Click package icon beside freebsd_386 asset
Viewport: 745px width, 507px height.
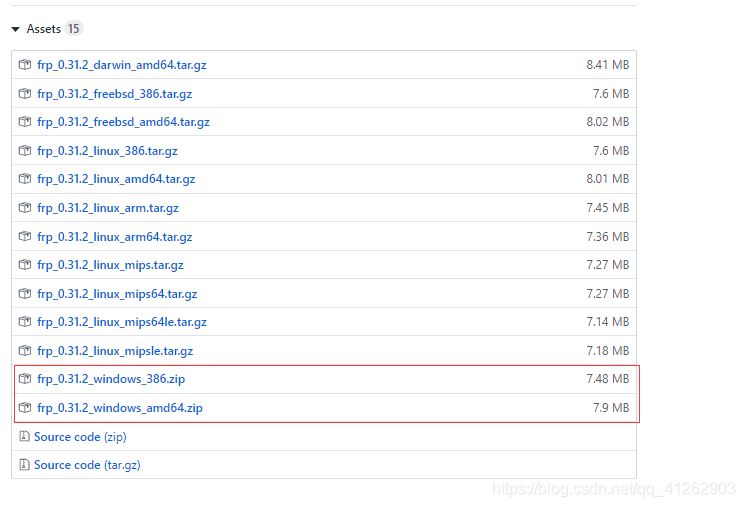tap(25, 94)
